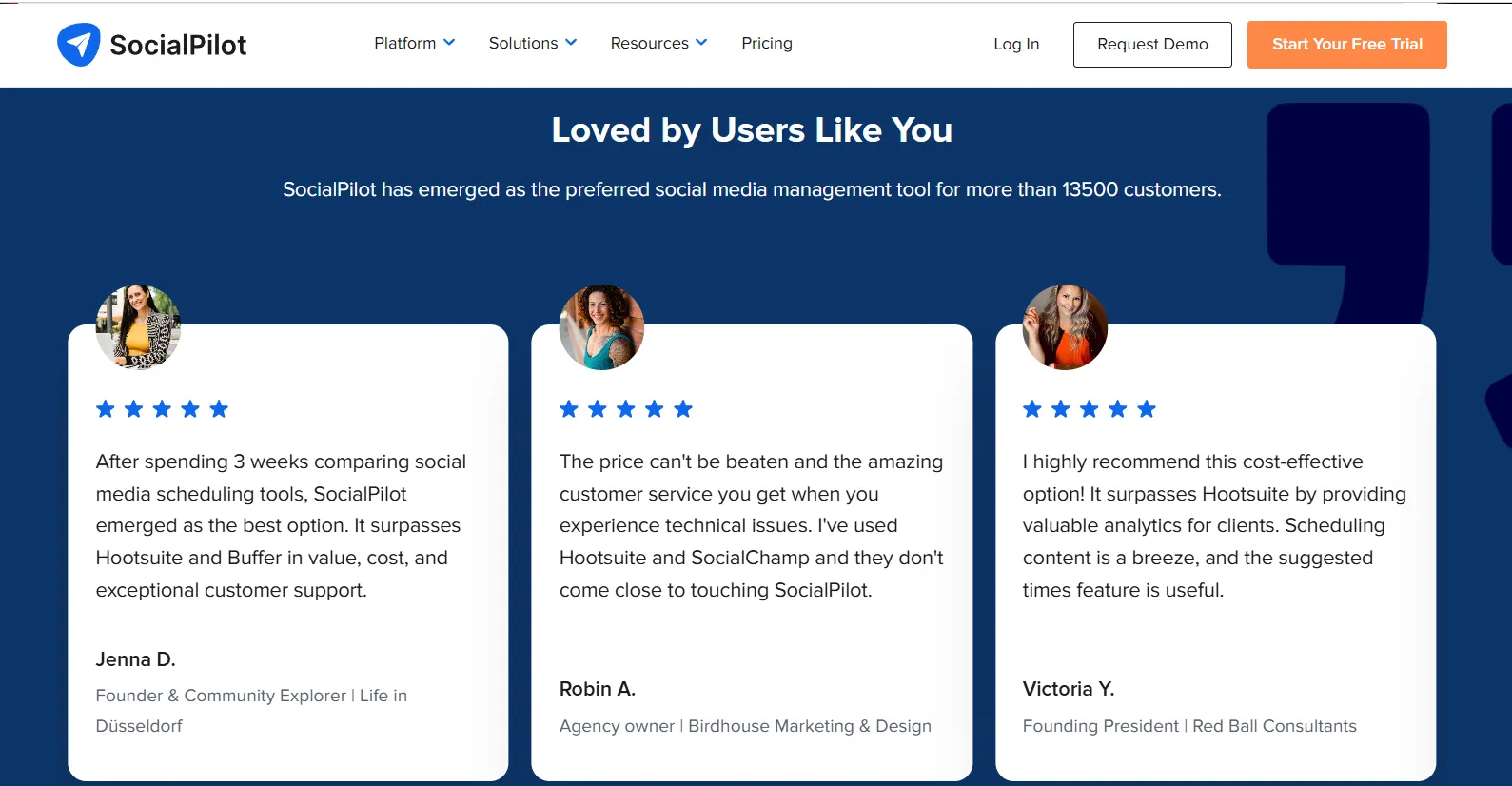Click the Log In link

(1016, 44)
